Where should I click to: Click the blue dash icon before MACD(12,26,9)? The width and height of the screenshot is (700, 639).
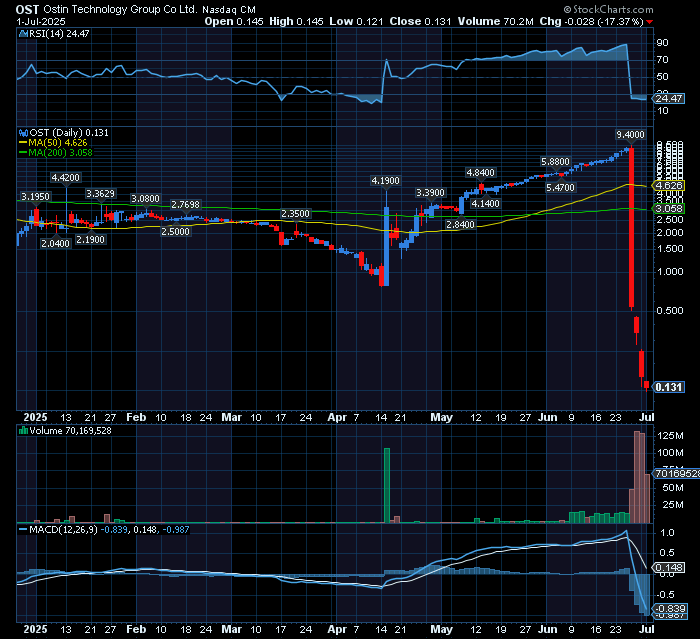[23, 530]
